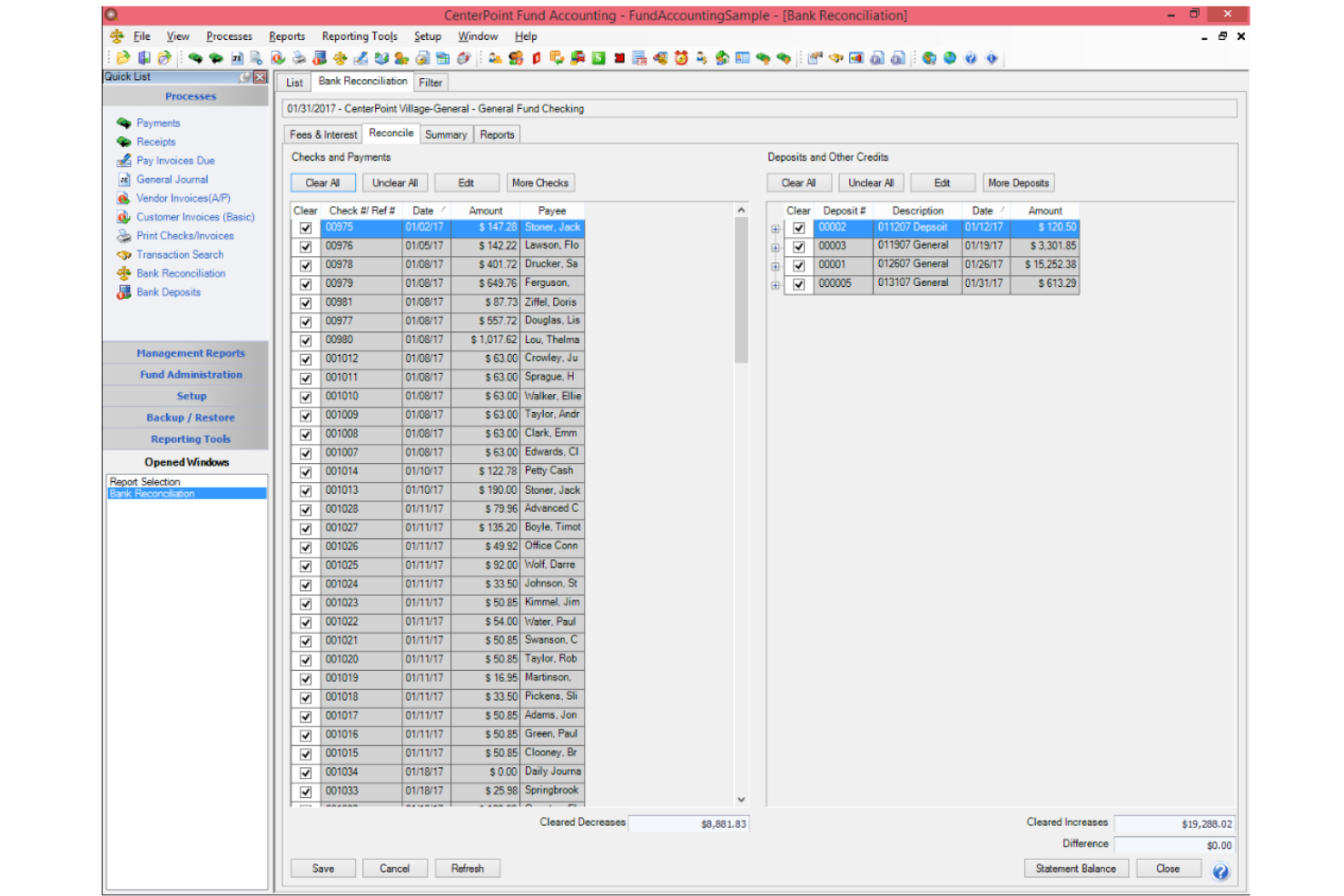Viewport: 1344px width, 896px height.
Task: Click the pen signing document toolbar icon
Action: 361,58
